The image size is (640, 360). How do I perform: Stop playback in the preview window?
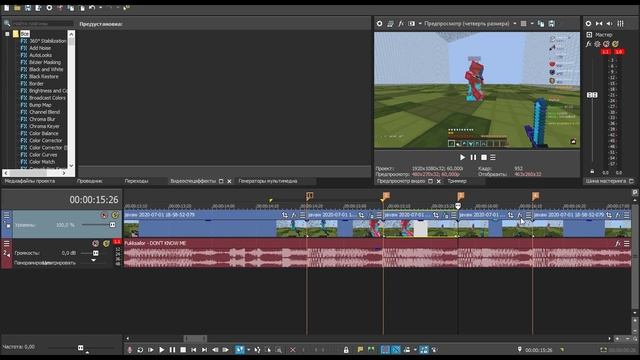pos(484,157)
